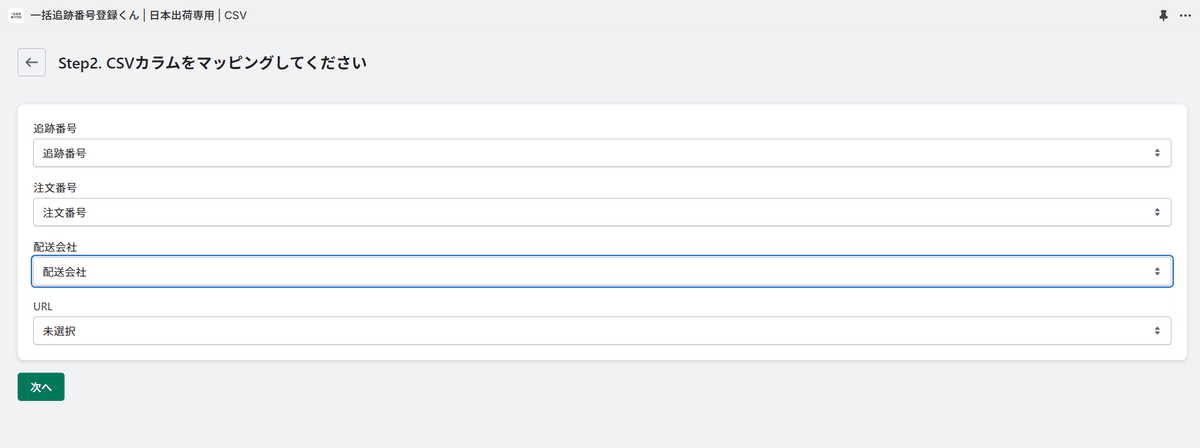Screen dimensions: 1200x448
Task: Click the up-down arrows on URL select
Action: tap(1157, 330)
